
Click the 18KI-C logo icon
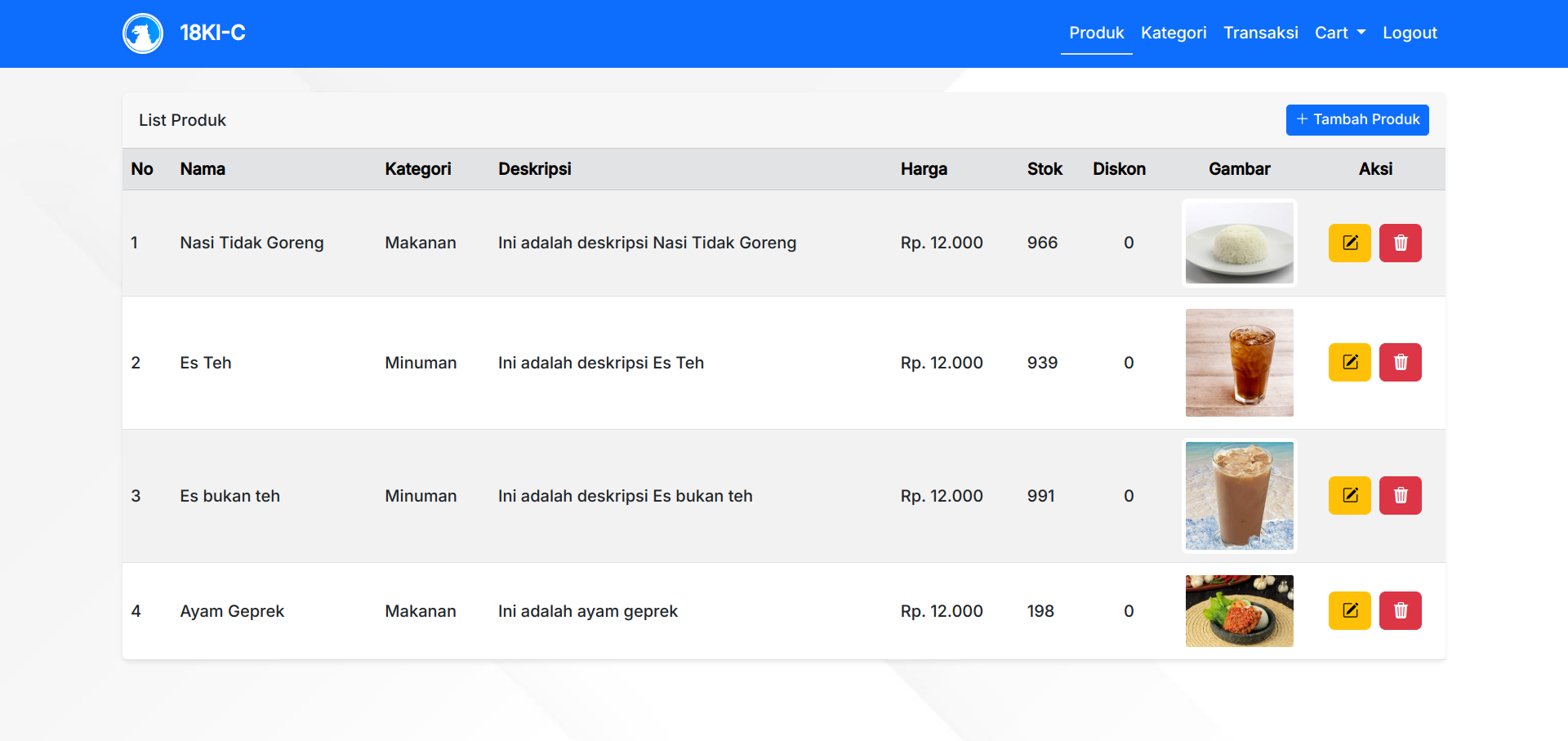pos(143,33)
